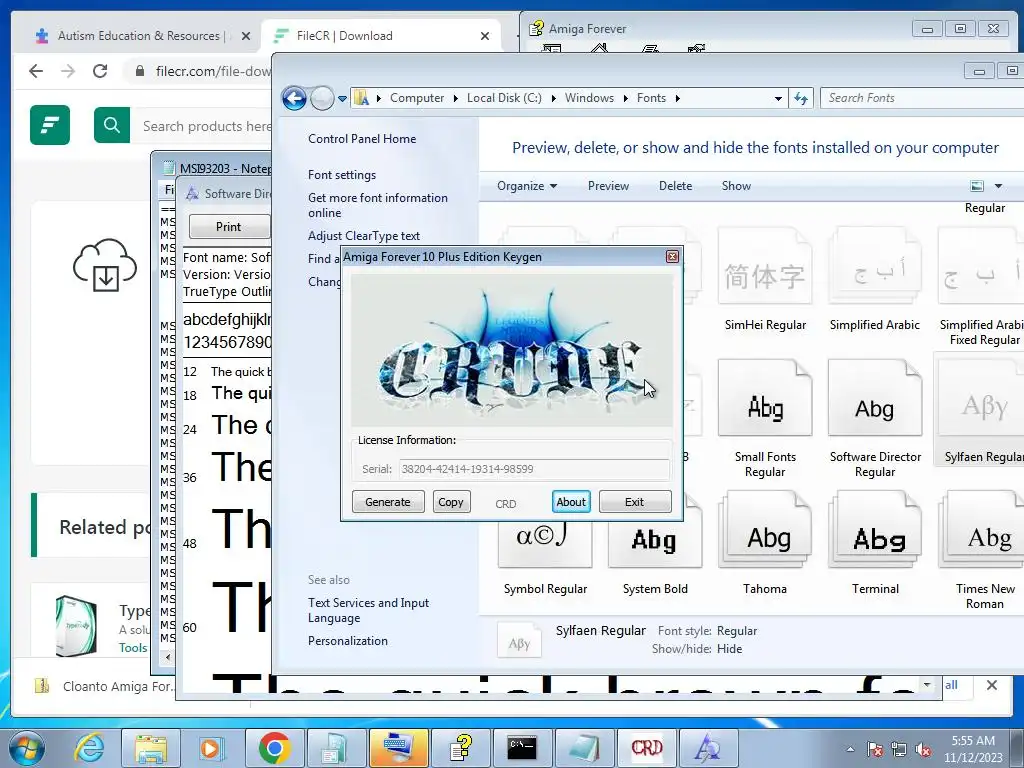Open Control Panel Home link
This screenshot has width=1024, height=768.
(x=362, y=138)
